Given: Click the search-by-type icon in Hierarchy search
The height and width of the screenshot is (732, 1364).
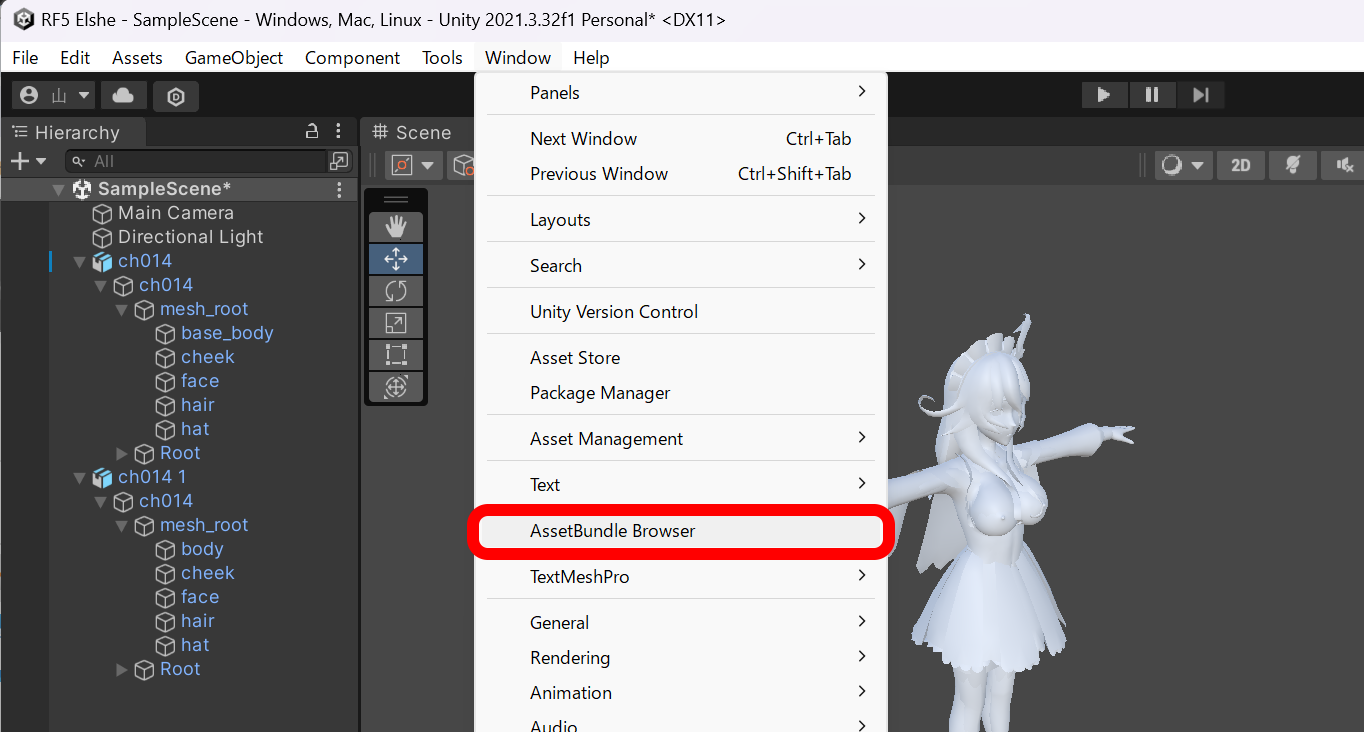Looking at the screenshot, I should pos(339,161).
